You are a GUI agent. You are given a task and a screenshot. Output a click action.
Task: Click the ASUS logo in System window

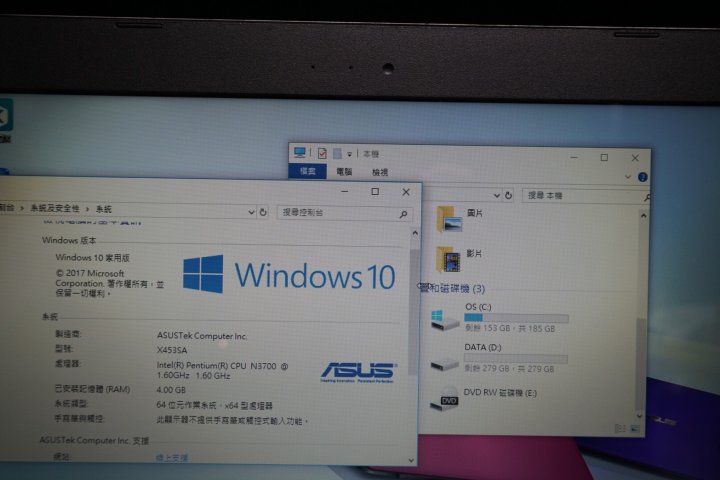point(359,372)
